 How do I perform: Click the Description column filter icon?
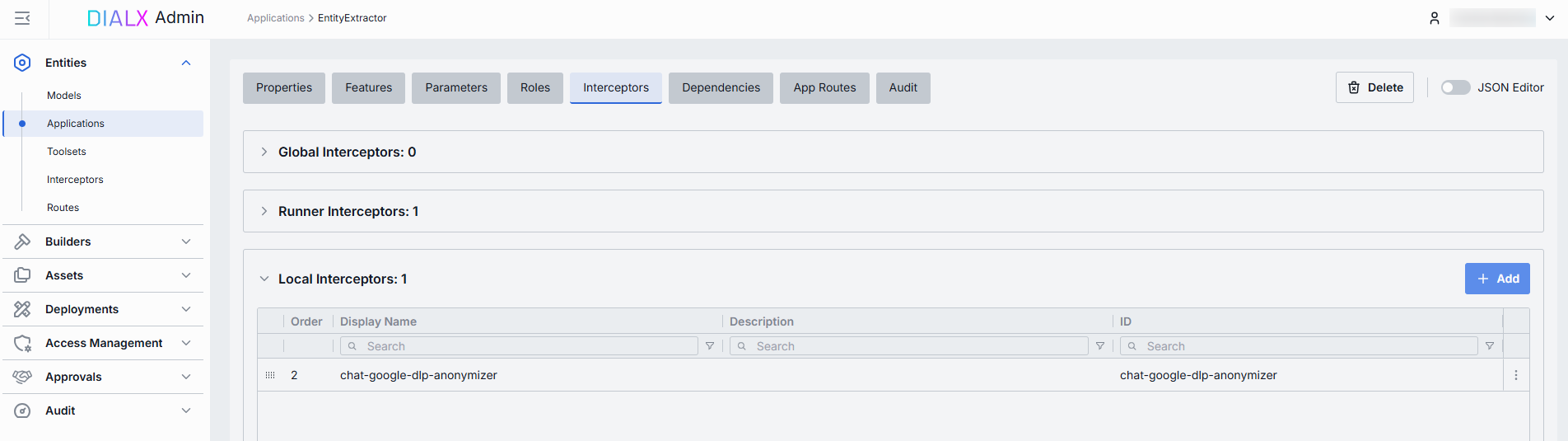(1099, 346)
